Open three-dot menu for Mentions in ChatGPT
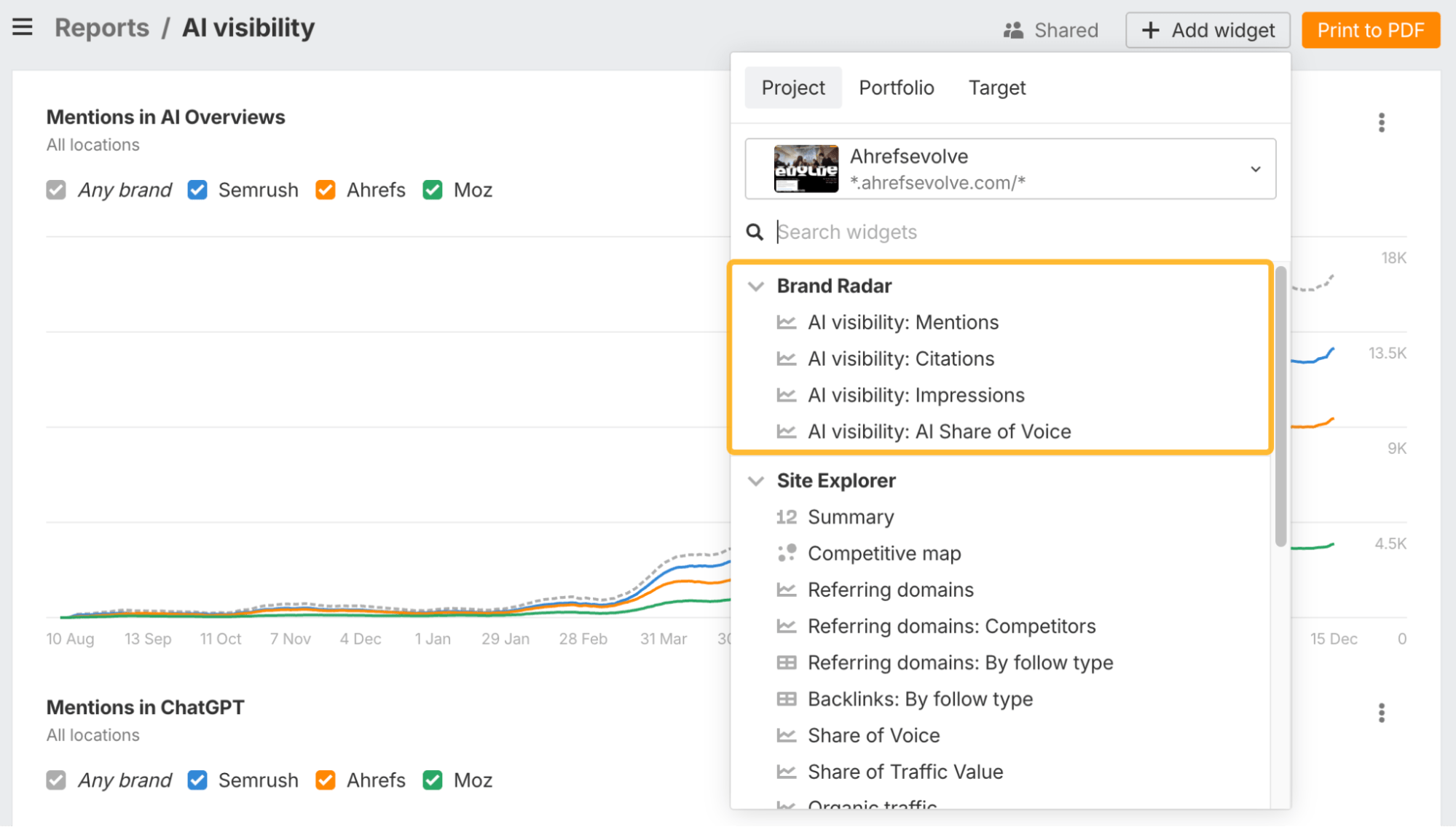 1381,713
